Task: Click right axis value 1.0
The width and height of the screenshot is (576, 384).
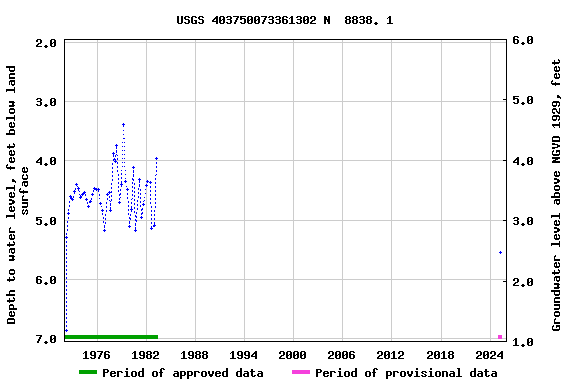Action: pyautogui.click(x=523, y=342)
